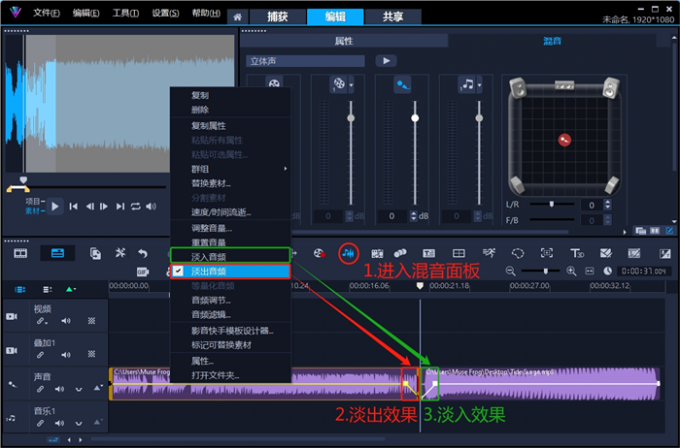
Task: Step back one frame
Action: [89, 206]
